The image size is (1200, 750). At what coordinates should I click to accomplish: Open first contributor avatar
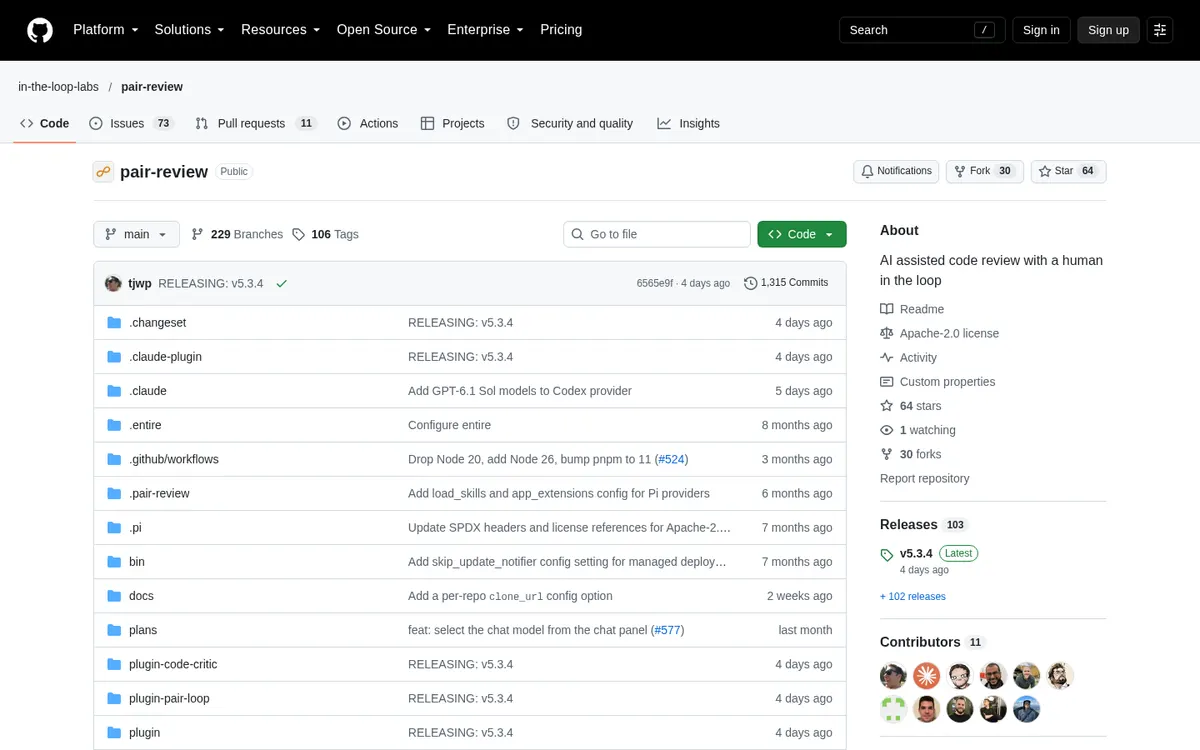pos(893,676)
